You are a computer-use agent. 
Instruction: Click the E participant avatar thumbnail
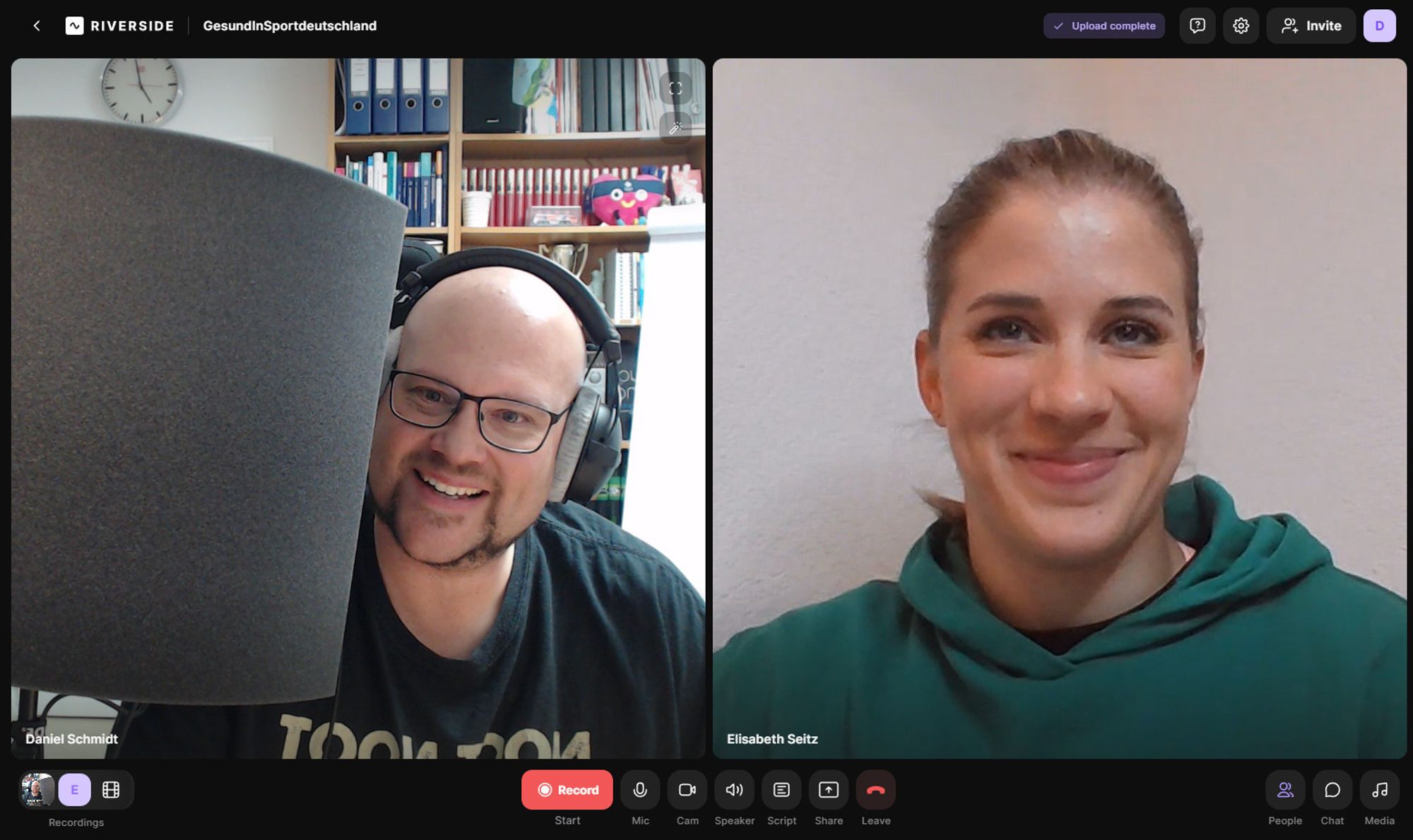click(x=74, y=790)
